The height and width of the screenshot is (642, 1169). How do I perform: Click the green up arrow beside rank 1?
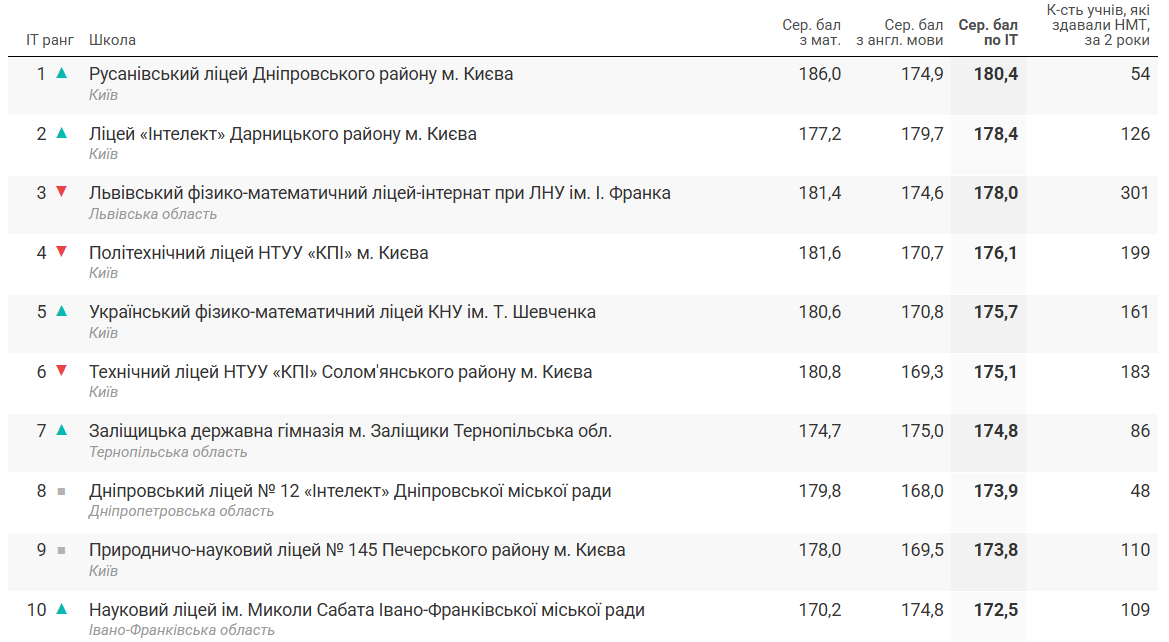click(61, 74)
